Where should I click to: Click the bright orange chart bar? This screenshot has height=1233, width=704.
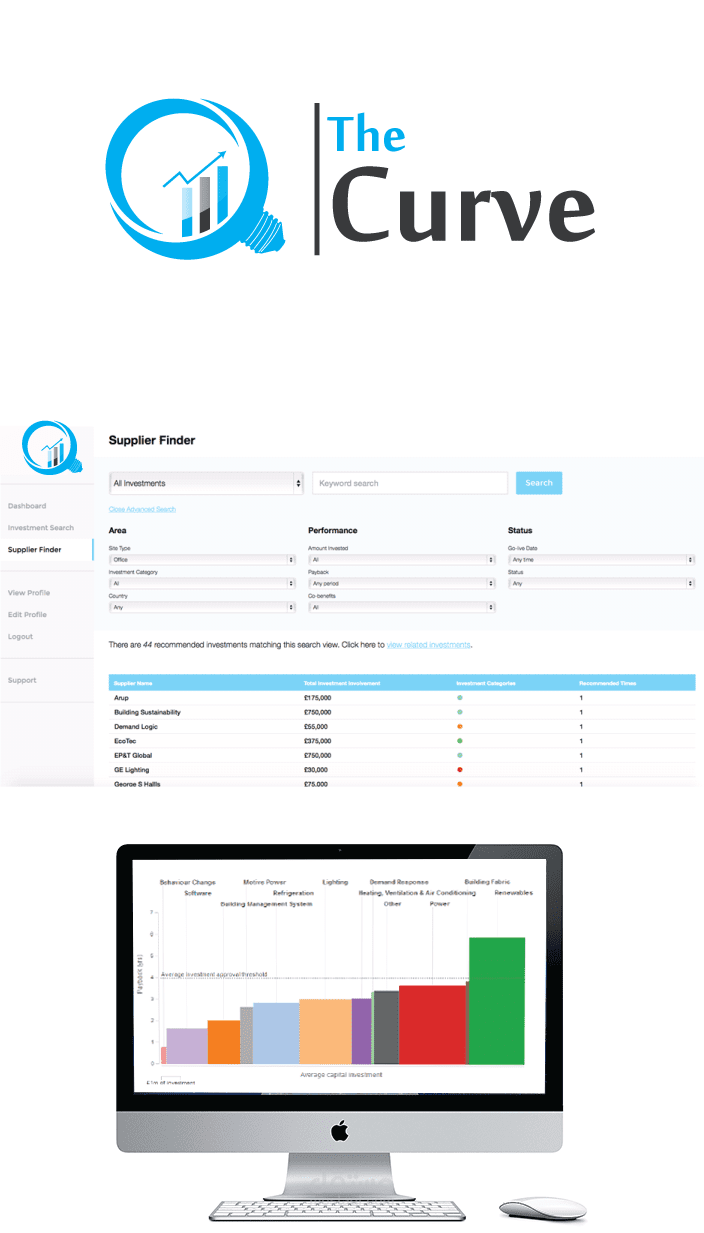tap(224, 1041)
